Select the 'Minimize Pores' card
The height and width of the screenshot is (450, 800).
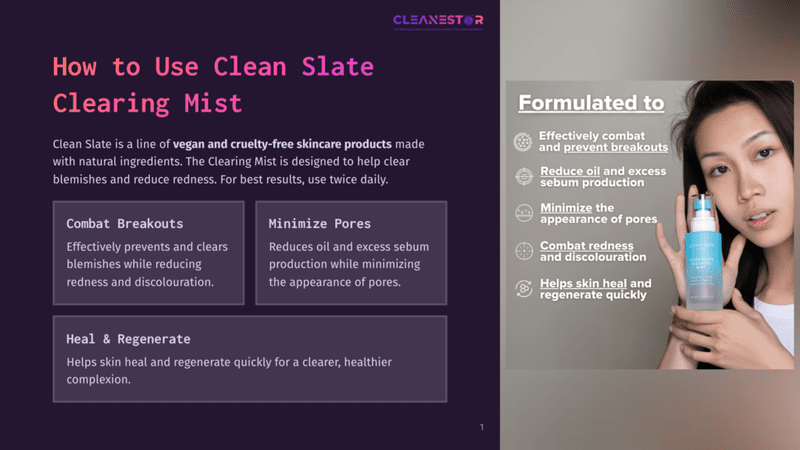(x=351, y=253)
